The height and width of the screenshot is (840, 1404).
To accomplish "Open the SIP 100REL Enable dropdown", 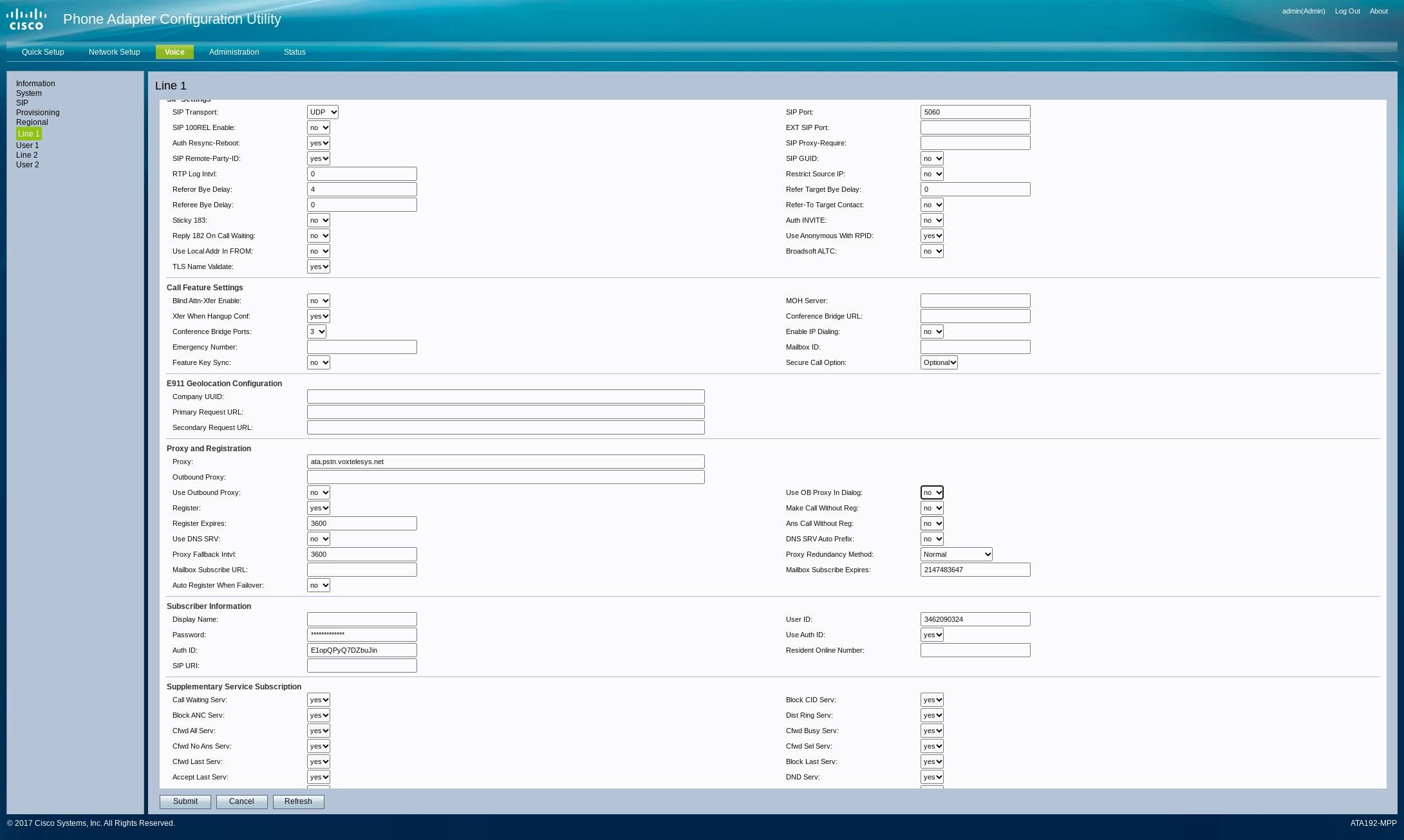I will 319,127.
